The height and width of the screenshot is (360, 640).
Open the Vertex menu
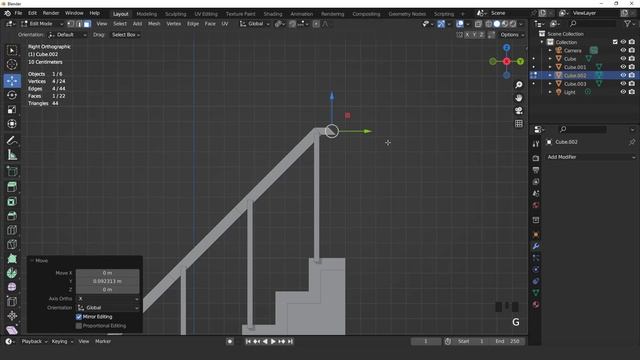coord(173,24)
